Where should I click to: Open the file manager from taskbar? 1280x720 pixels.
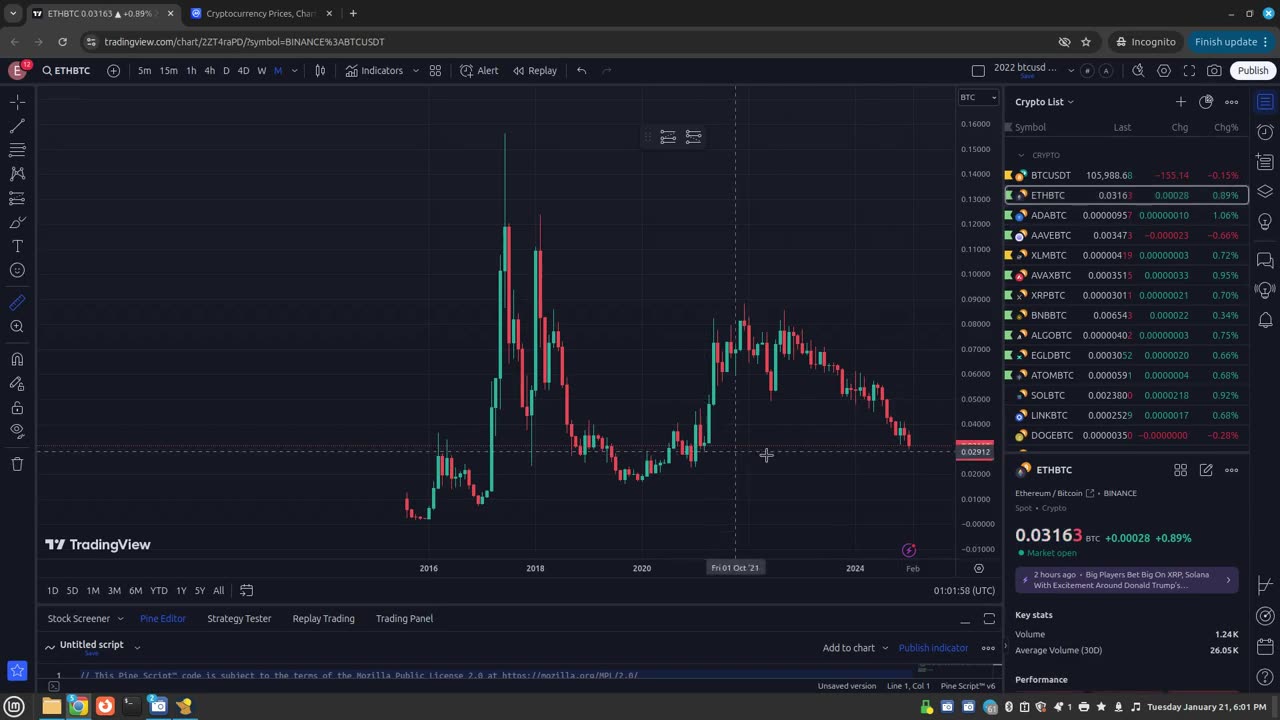tap(51, 706)
